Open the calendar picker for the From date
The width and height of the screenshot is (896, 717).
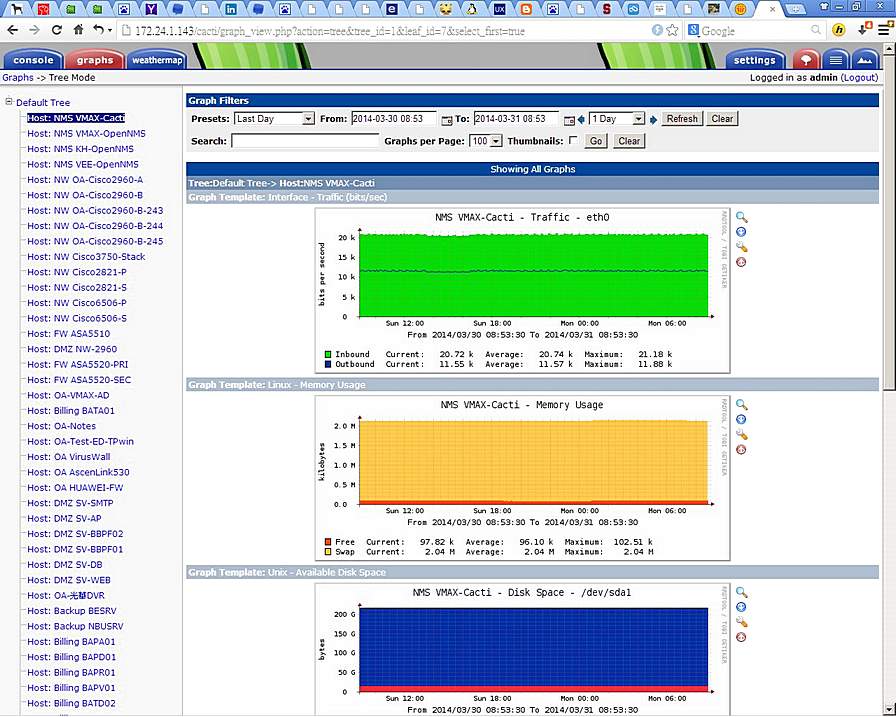tap(446, 119)
